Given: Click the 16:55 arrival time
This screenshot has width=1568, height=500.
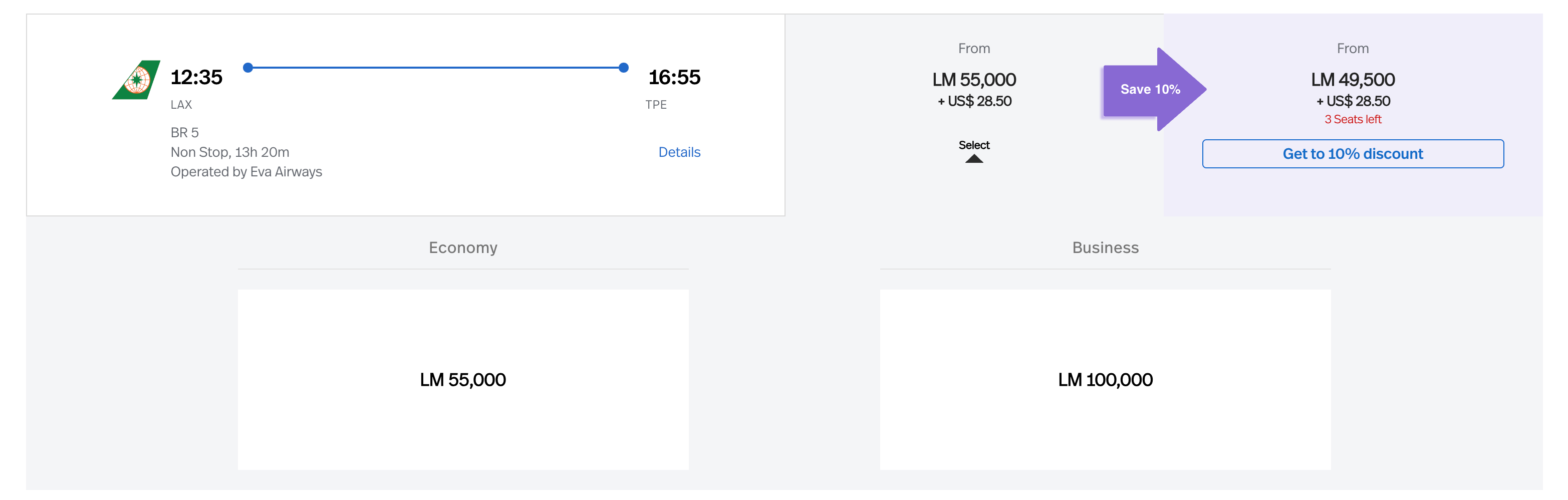Looking at the screenshot, I should pyautogui.click(x=674, y=77).
